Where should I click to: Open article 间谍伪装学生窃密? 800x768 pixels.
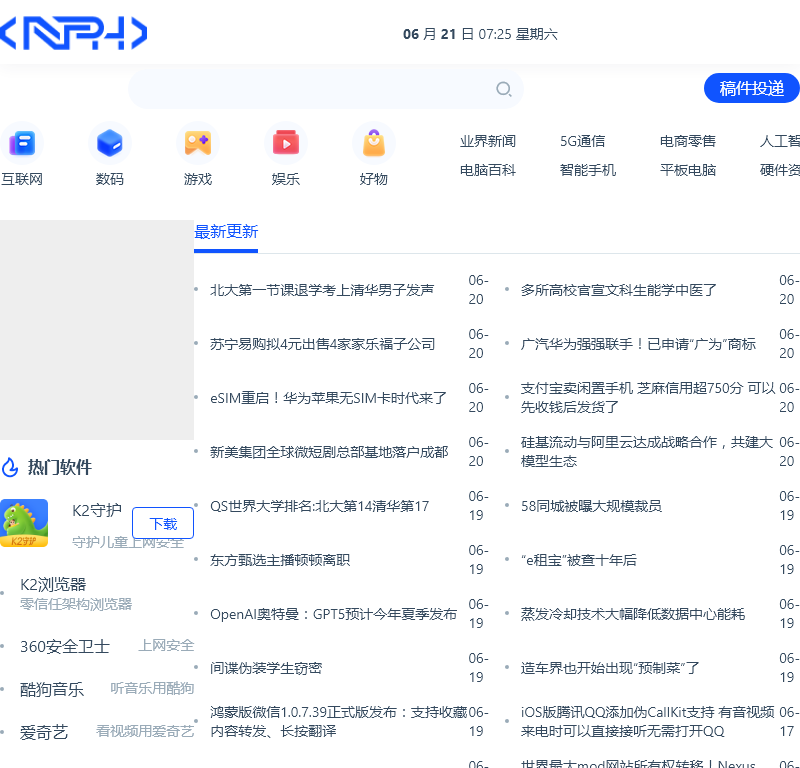click(x=266, y=668)
